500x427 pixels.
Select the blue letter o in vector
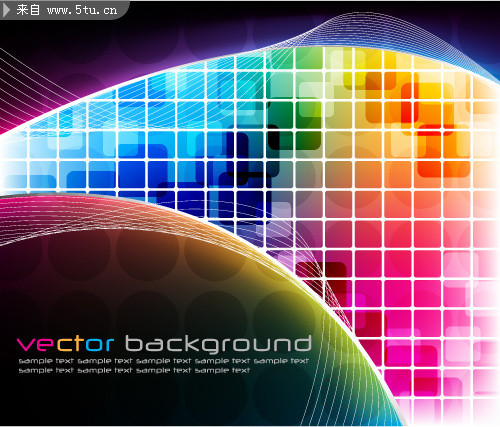coord(93,345)
